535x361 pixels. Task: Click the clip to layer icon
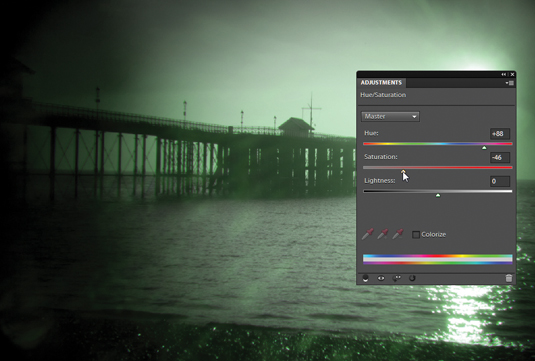tap(366, 278)
